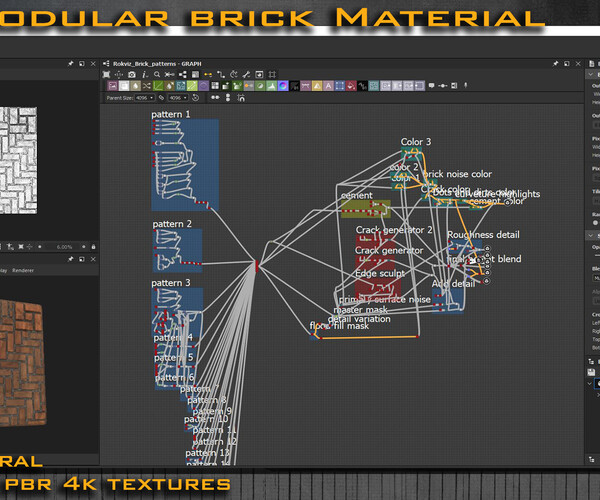
Task: Click the central red multi-switch node
Action: [256, 266]
